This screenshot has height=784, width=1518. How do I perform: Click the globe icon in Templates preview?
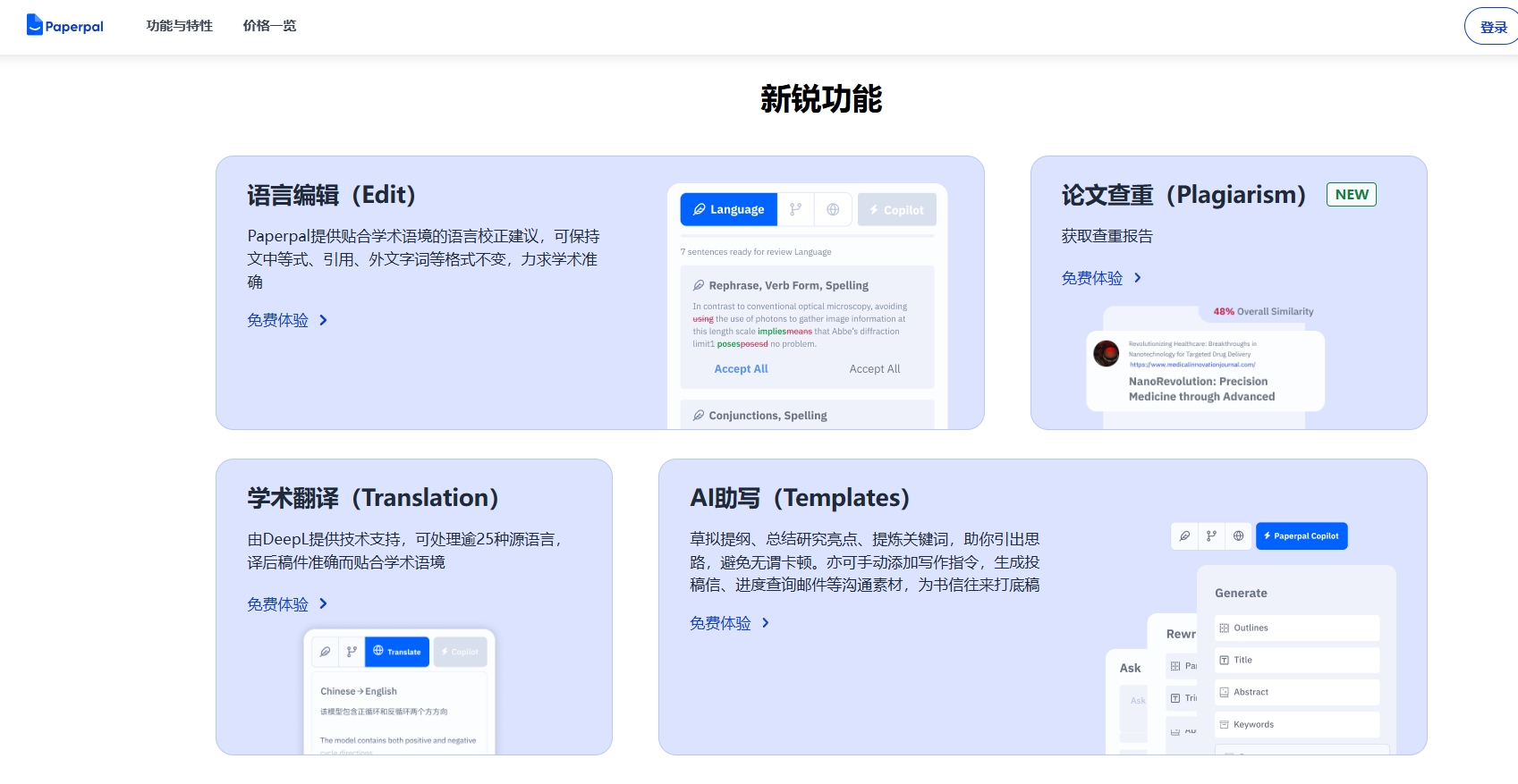1238,536
